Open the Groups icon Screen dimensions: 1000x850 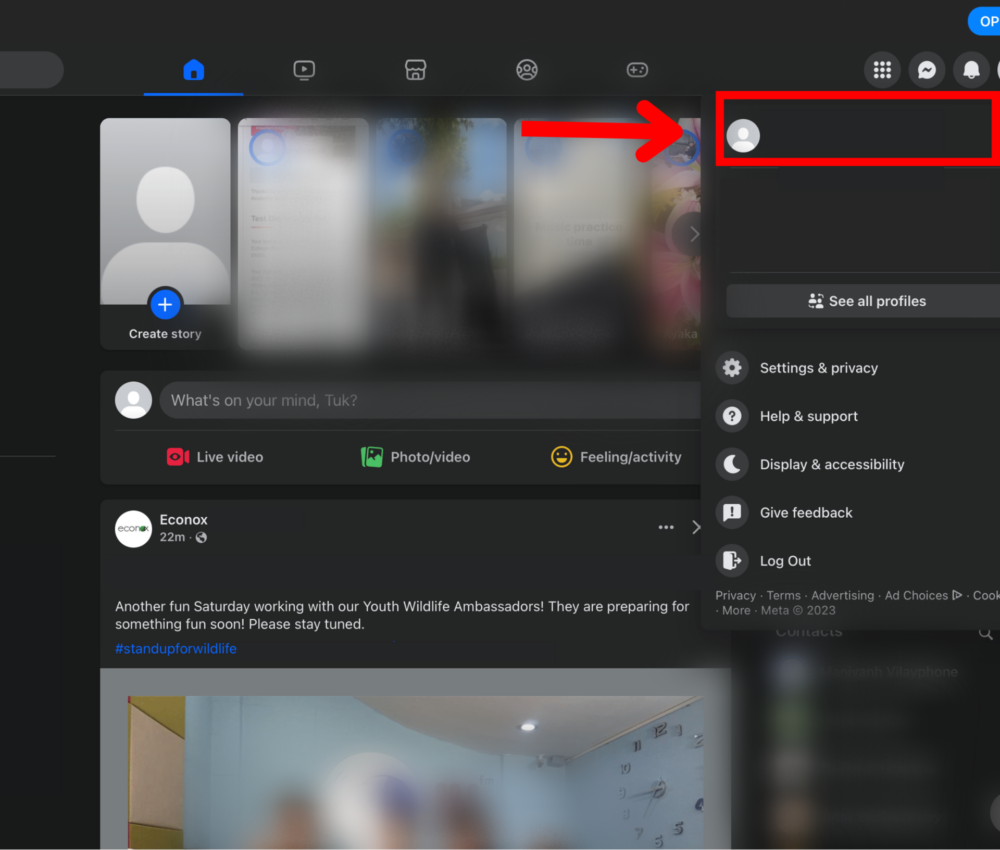pos(527,69)
